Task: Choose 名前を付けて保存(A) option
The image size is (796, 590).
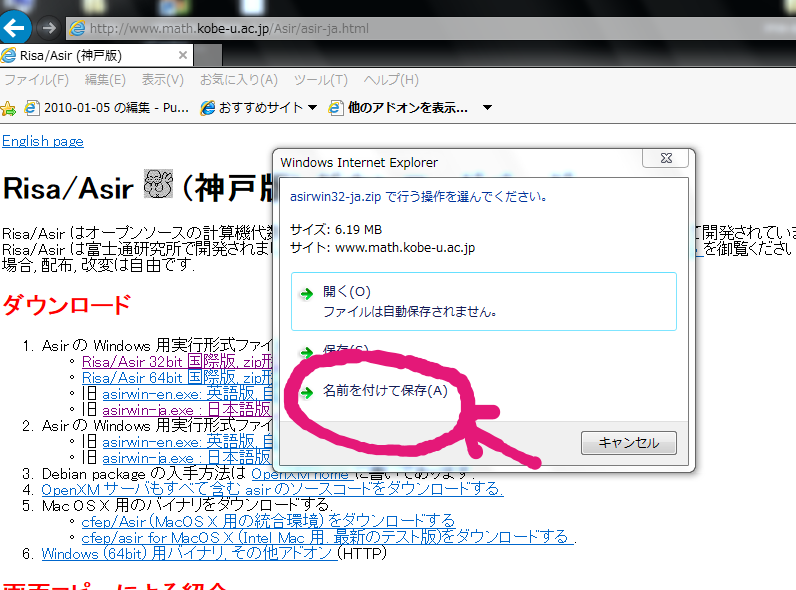Action: point(385,391)
